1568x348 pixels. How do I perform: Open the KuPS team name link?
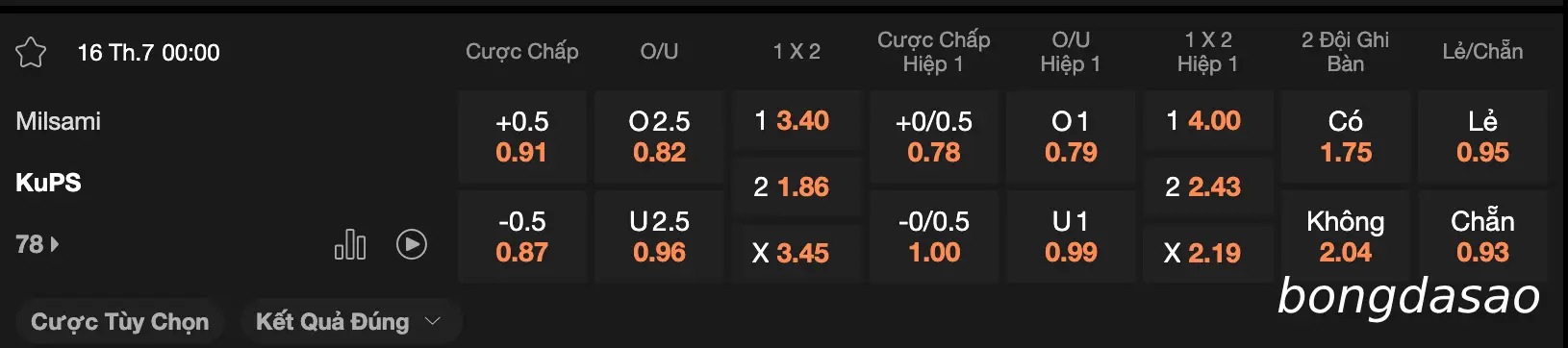point(48,183)
